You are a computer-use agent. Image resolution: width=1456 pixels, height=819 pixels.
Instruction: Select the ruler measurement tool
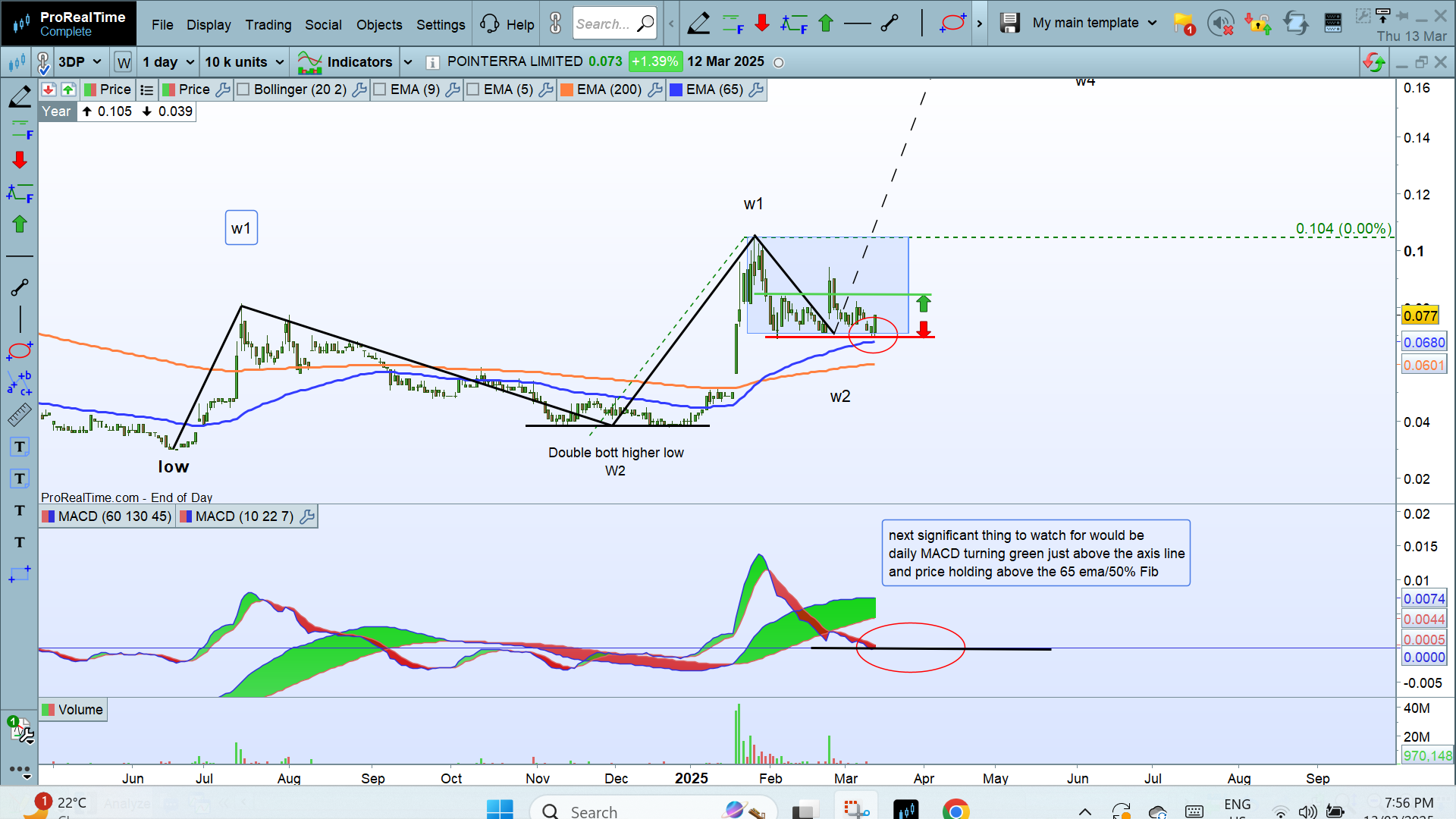click(x=20, y=415)
